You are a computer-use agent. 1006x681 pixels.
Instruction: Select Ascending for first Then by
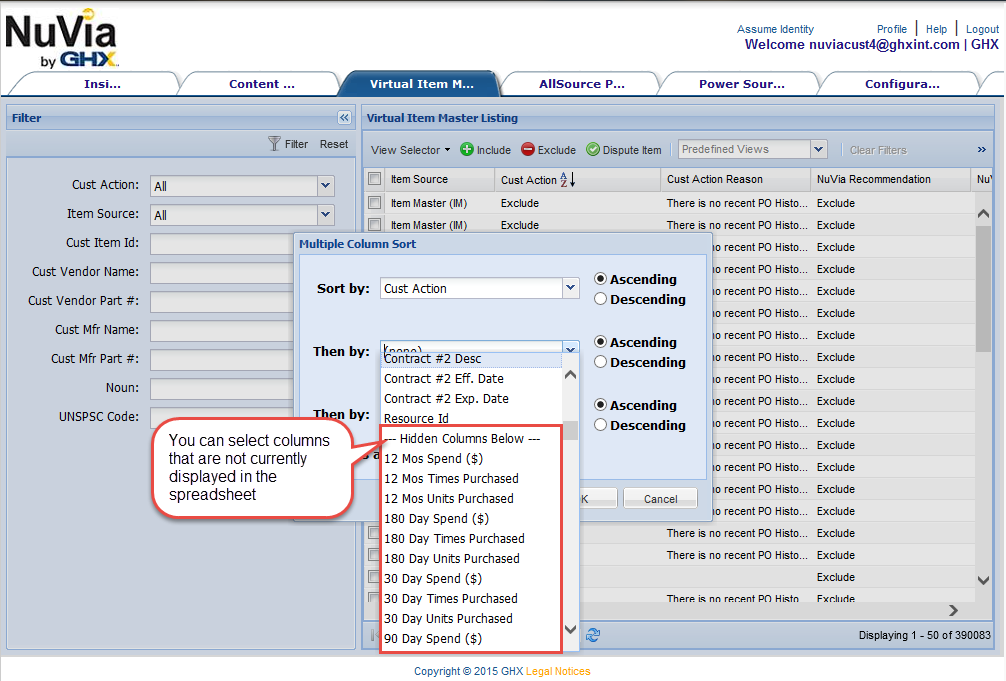[601, 341]
